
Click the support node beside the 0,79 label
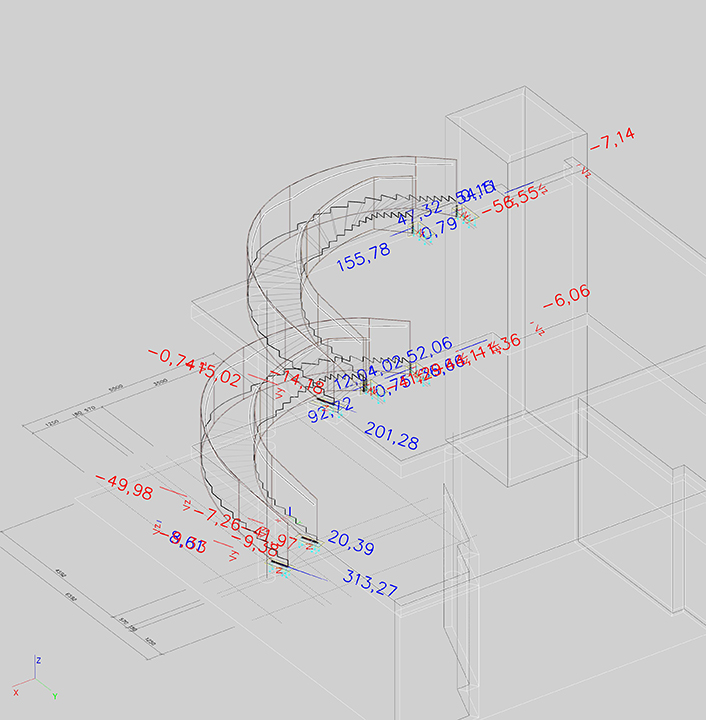(423, 238)
